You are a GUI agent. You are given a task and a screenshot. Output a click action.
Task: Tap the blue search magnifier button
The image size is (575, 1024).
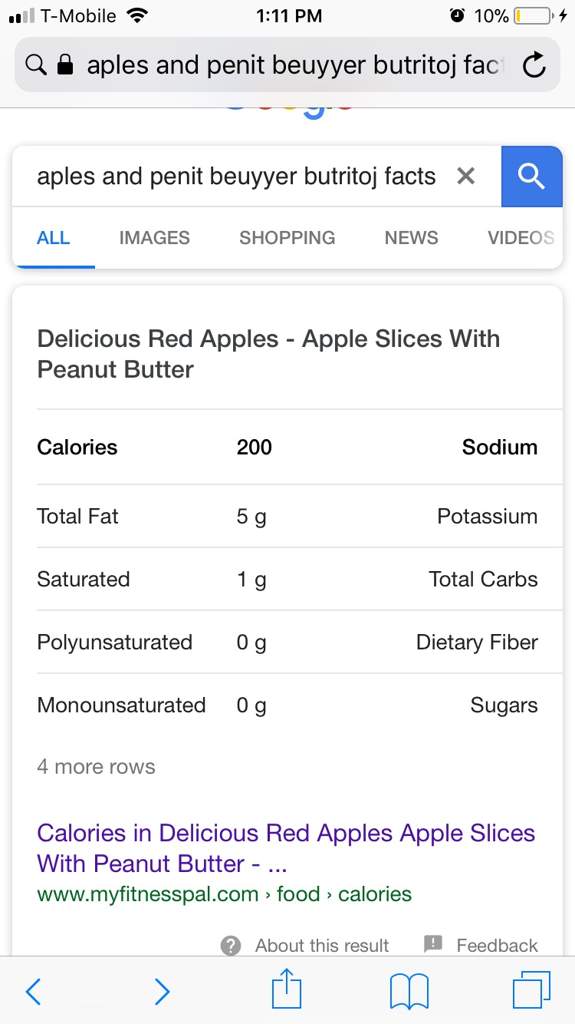531,176
